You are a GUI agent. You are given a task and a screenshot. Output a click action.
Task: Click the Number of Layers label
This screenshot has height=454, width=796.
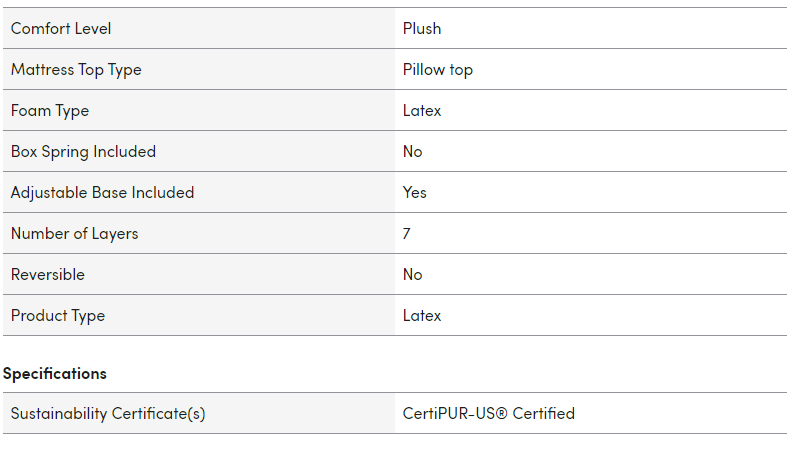tap(74, 233)
